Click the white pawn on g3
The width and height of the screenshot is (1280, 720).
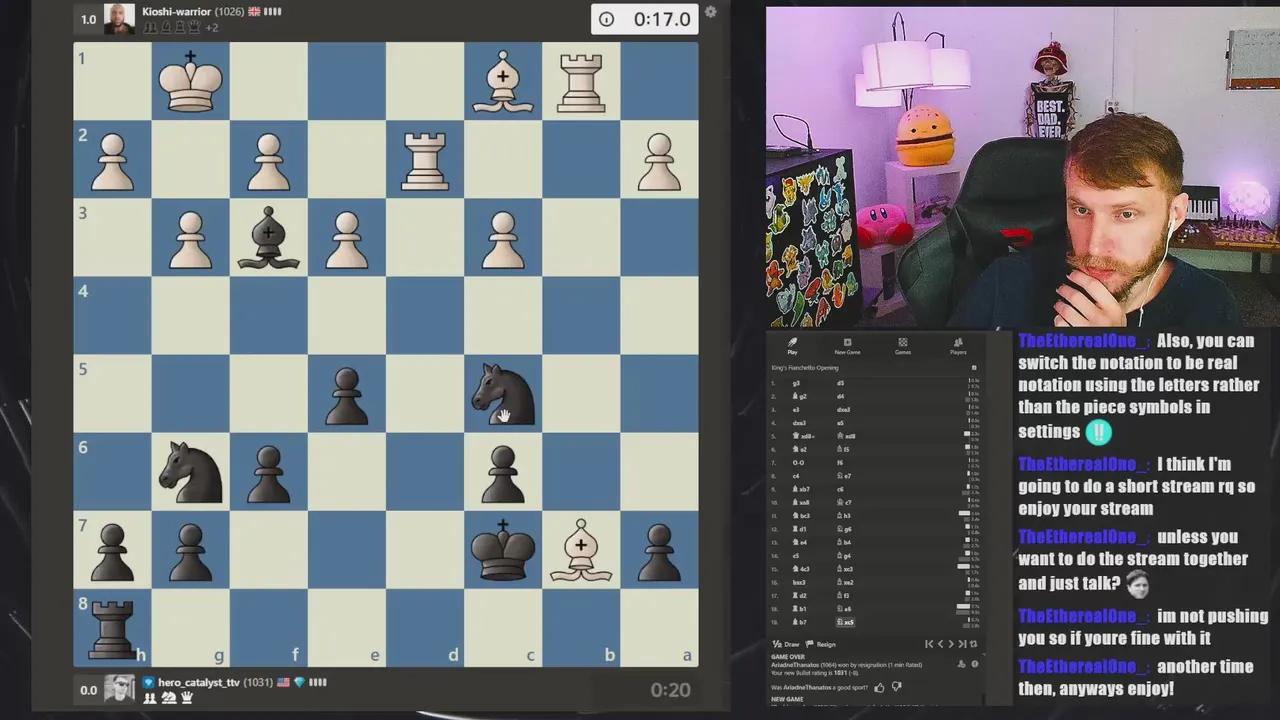190,237
